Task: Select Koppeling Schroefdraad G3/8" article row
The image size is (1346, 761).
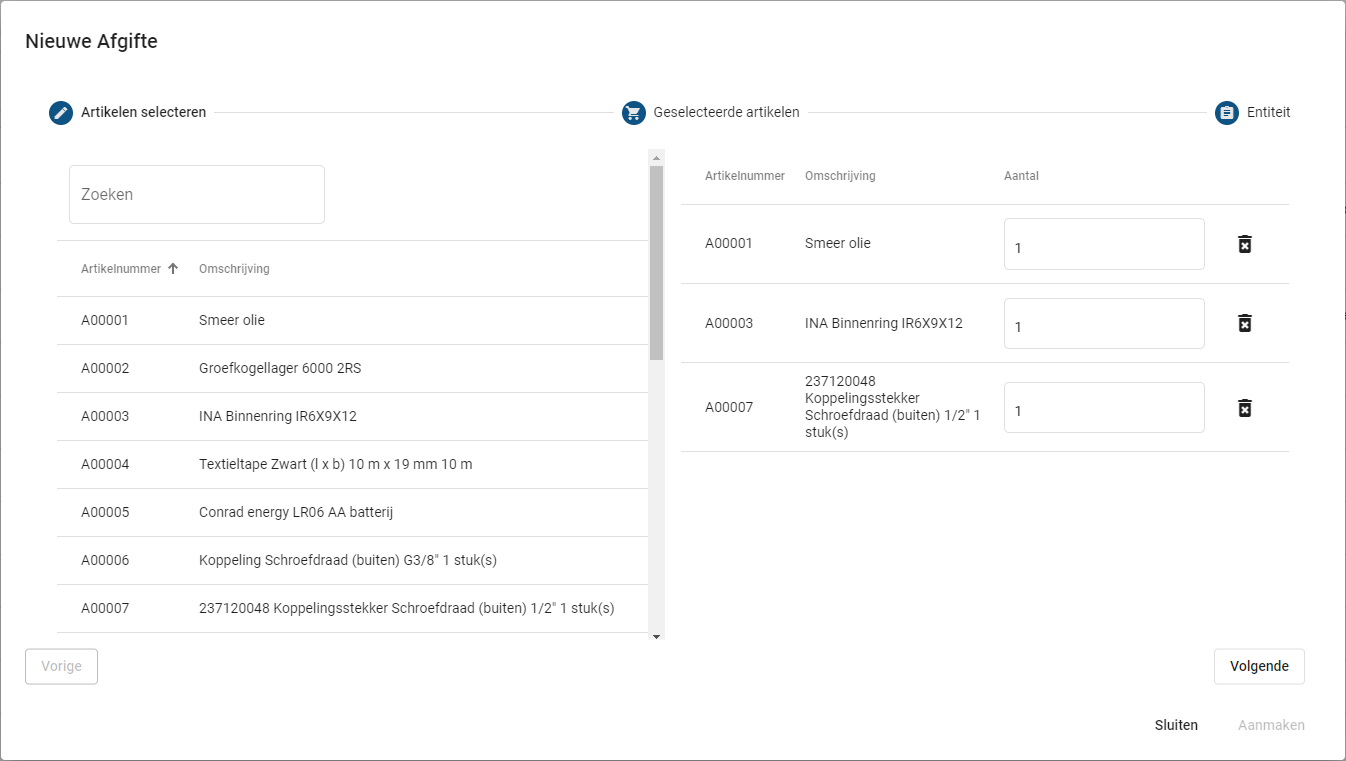Action: pos(347,561)
